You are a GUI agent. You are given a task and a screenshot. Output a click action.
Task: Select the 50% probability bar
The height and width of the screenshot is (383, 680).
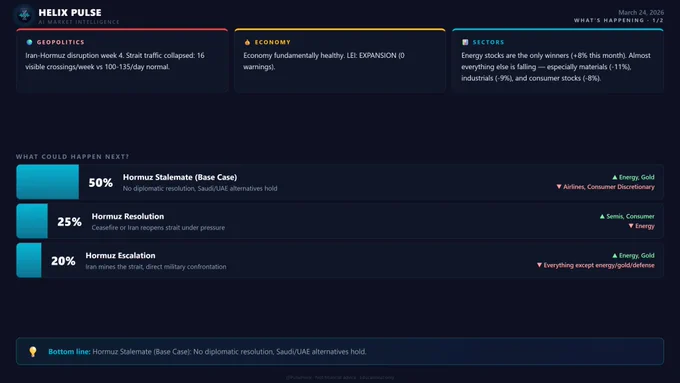coord(48,182)
